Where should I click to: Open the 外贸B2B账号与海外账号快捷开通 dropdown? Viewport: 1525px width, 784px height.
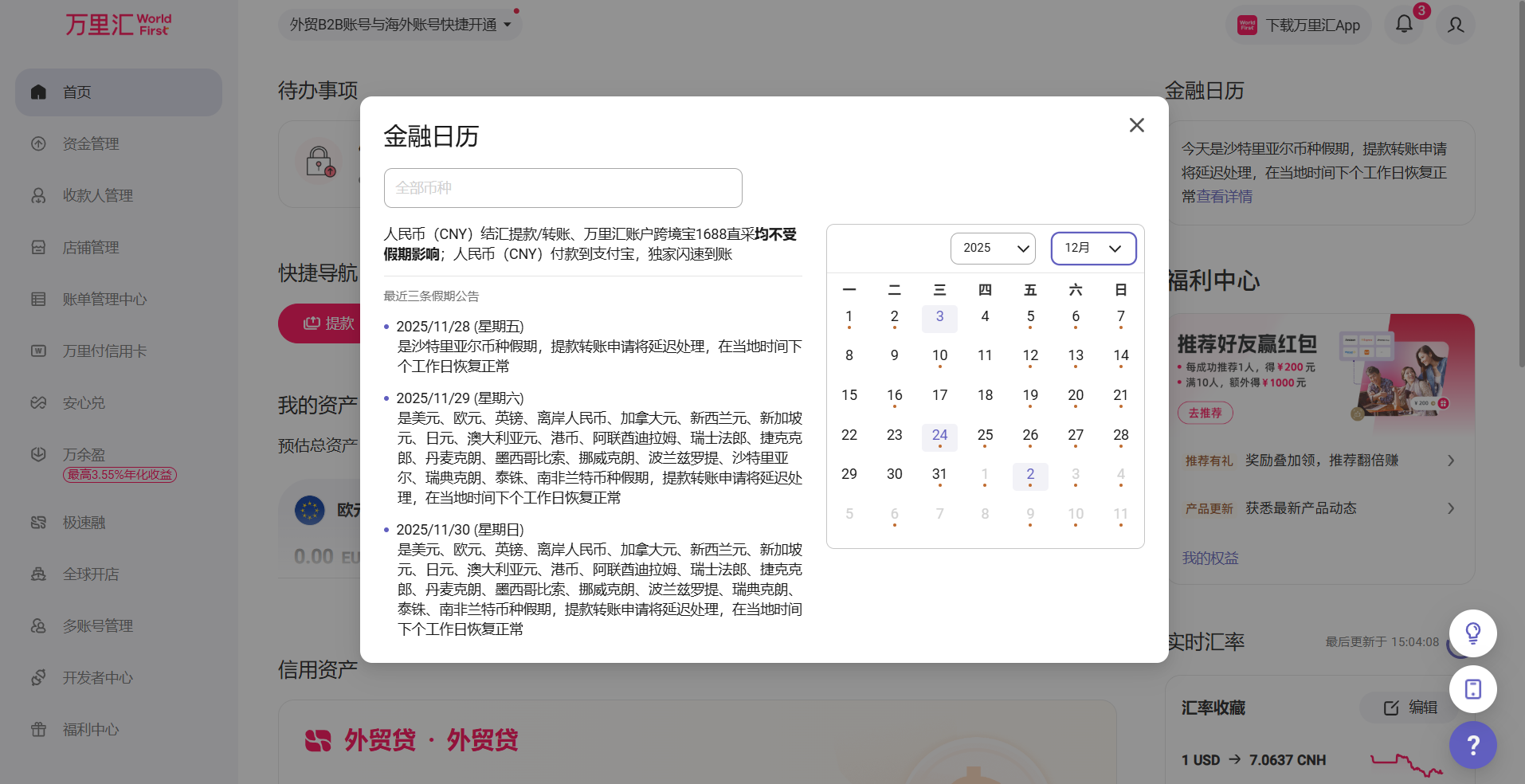point(400,25)
